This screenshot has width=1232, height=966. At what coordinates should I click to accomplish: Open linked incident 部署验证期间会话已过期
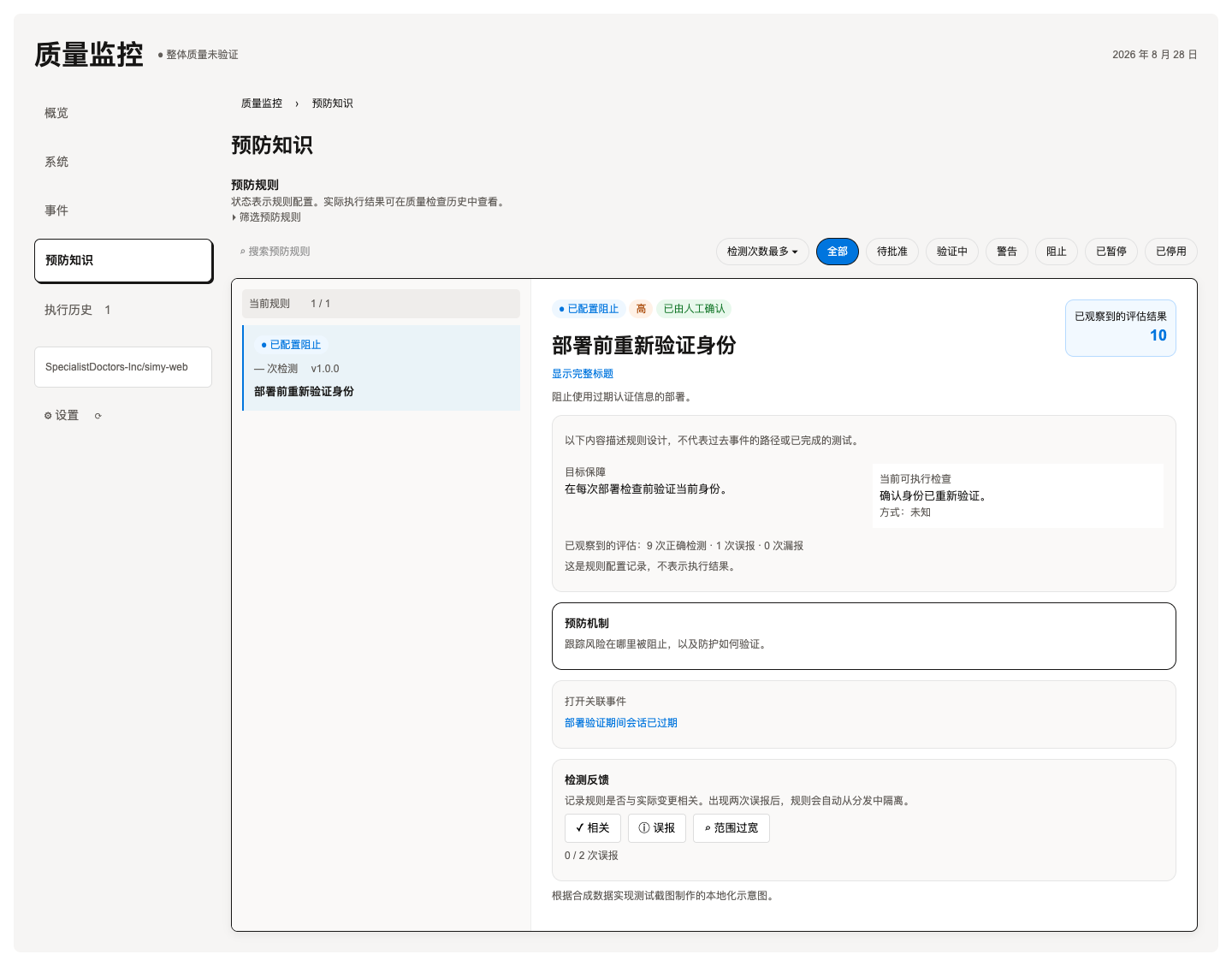[621, 723]
